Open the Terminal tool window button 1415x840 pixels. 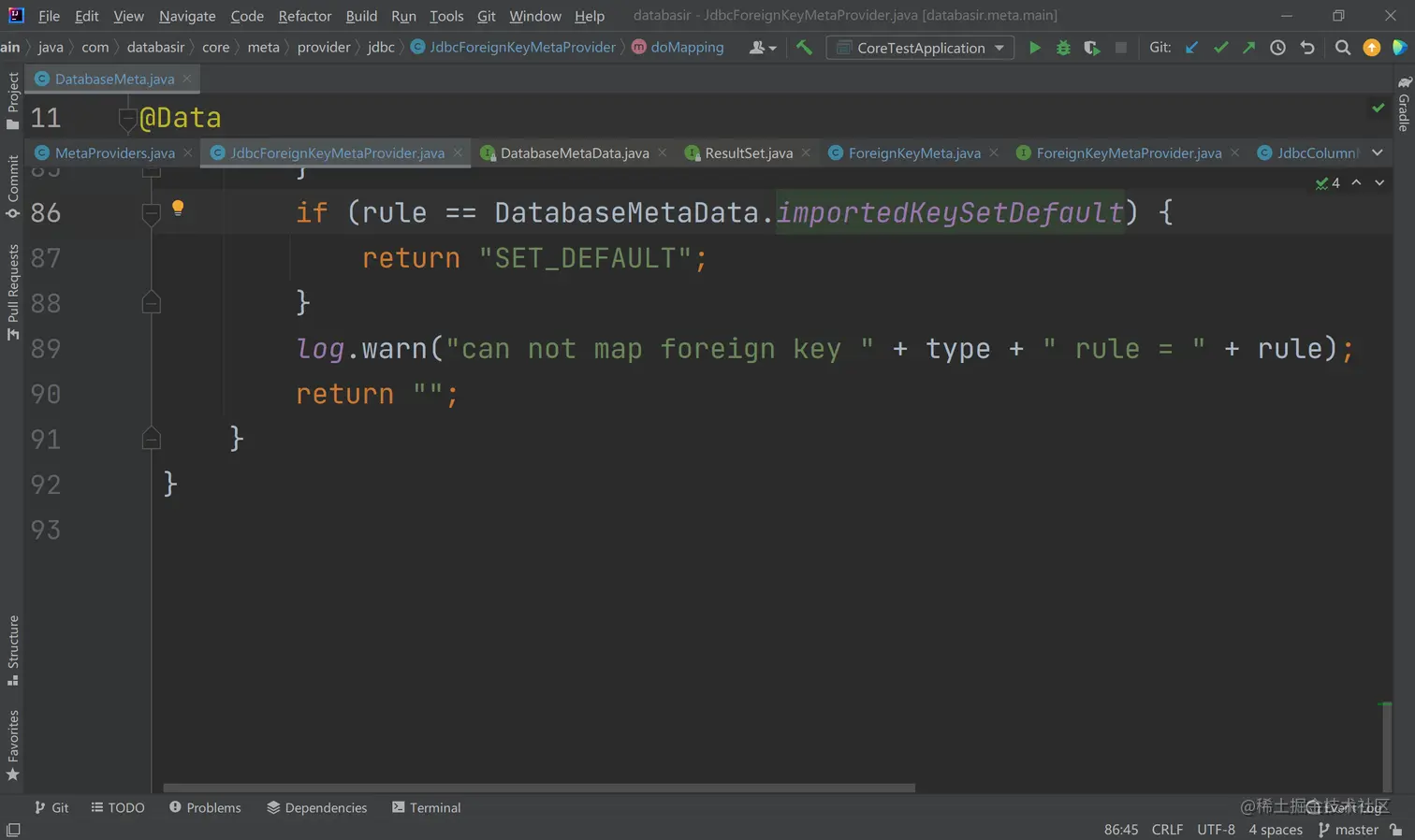click(x=427, y=807)
